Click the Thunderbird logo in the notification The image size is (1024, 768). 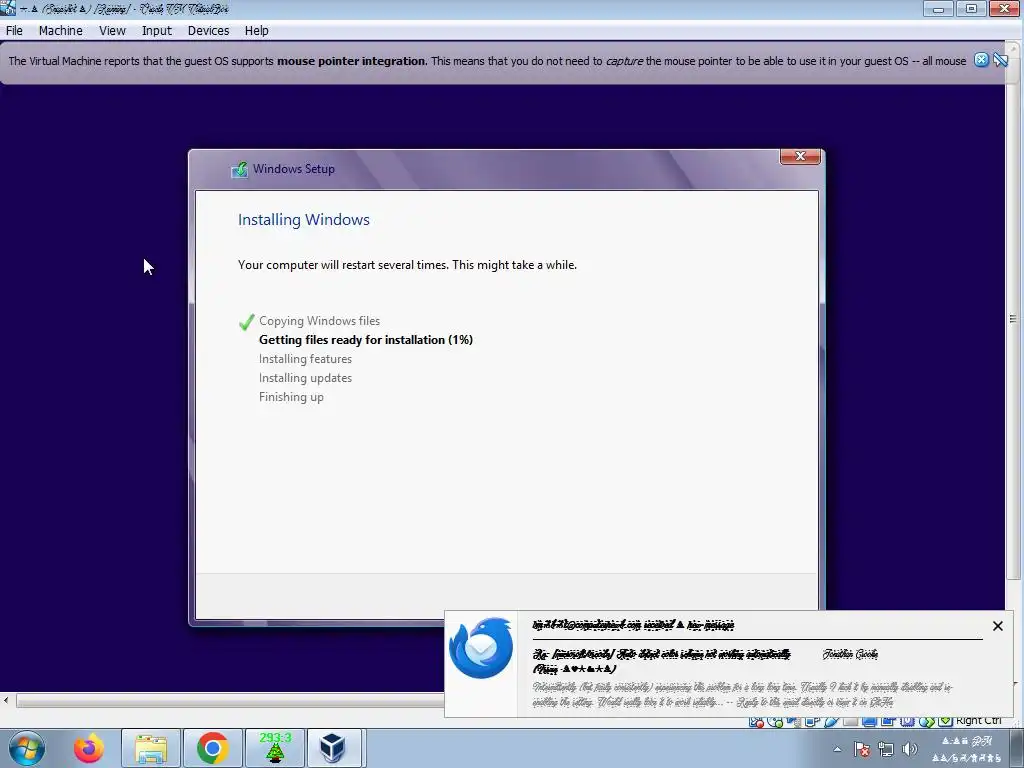(481, 647)
